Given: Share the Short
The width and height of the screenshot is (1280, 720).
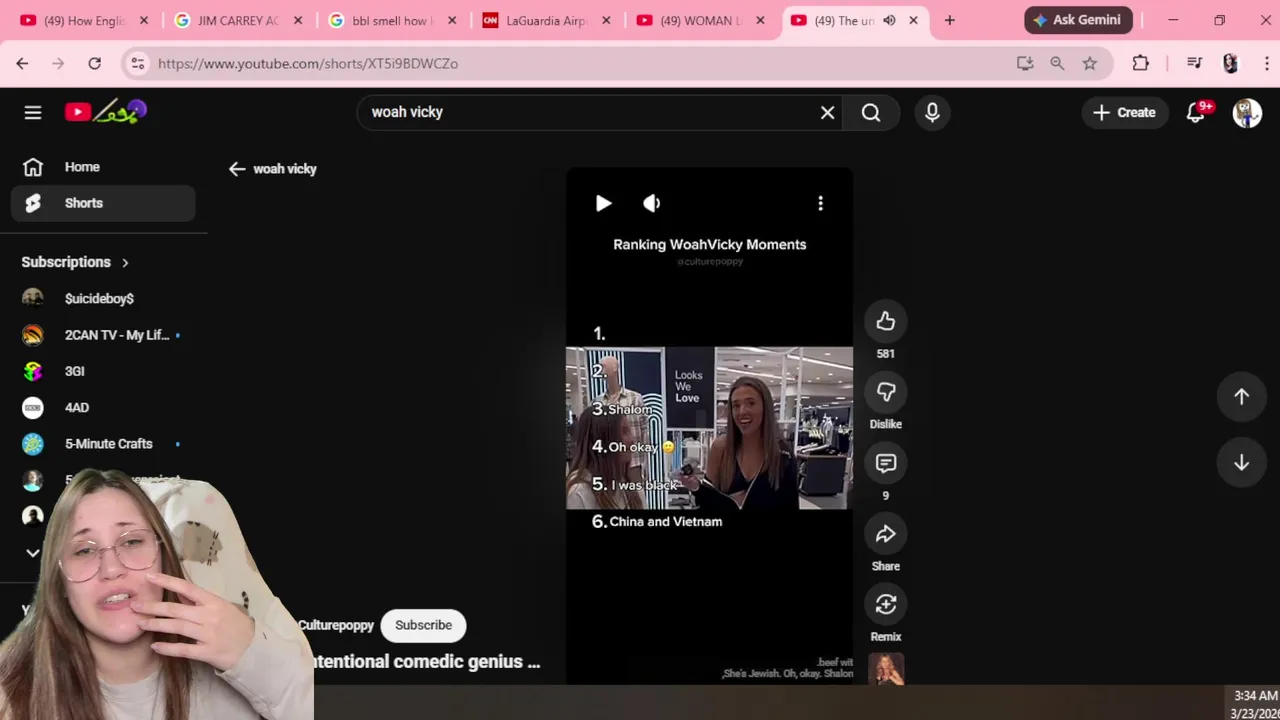Looking at the screenshot, I should [x=885, y=534].
